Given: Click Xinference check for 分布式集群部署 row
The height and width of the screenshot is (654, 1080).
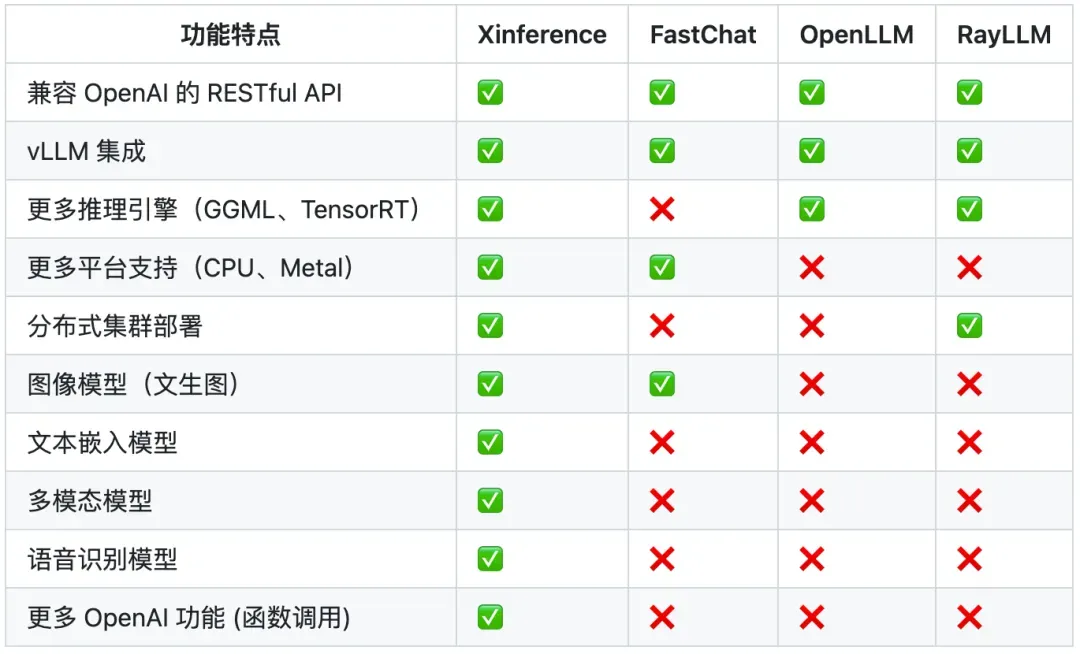Looking at the screenshot, I should click(490, 325).
